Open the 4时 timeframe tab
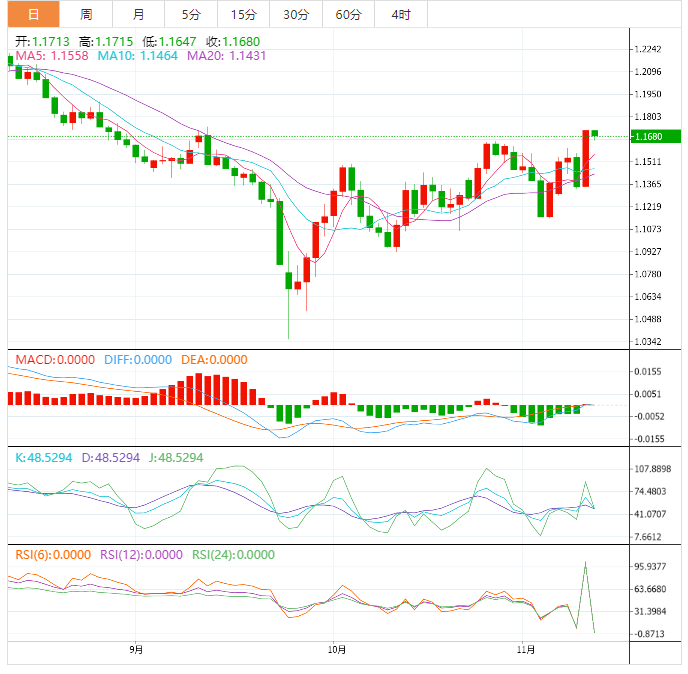The height and width of the screenshot is (674, 688). click(x=401, y=14)
